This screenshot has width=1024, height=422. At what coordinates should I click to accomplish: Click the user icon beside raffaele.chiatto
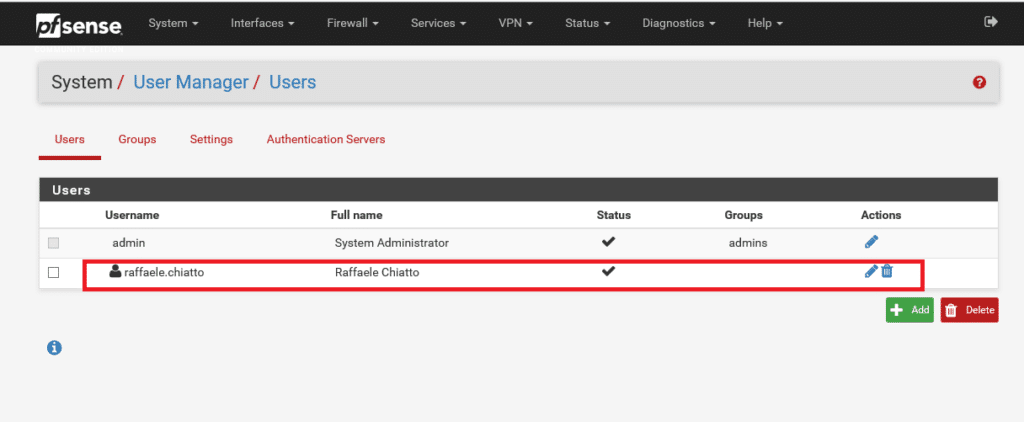click(x=115, y=271)
